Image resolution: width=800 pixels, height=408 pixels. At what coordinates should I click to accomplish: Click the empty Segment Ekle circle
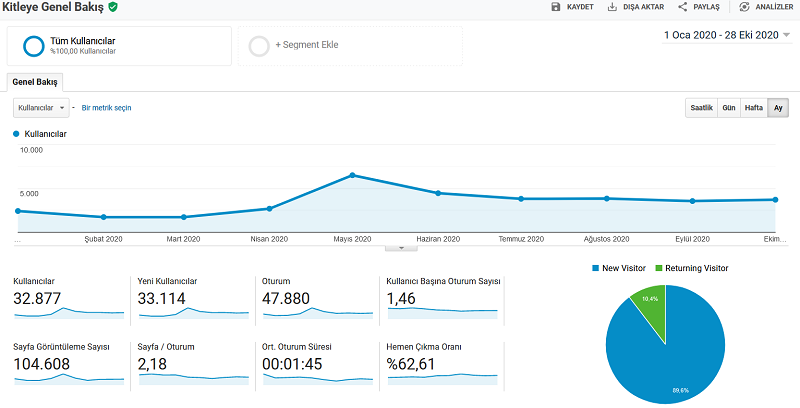pyautogui.click(x=259, y=46)
